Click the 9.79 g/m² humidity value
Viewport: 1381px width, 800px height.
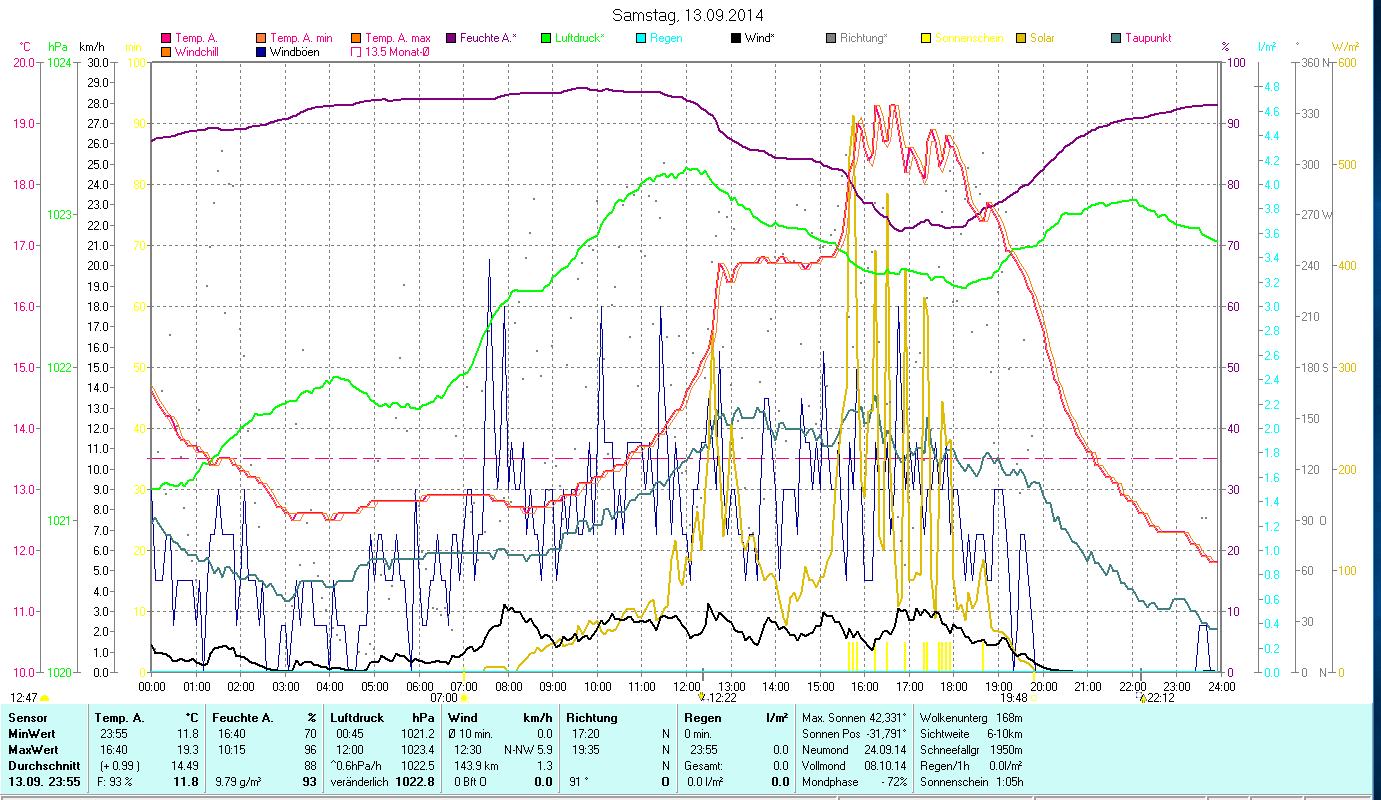[238, 781]
